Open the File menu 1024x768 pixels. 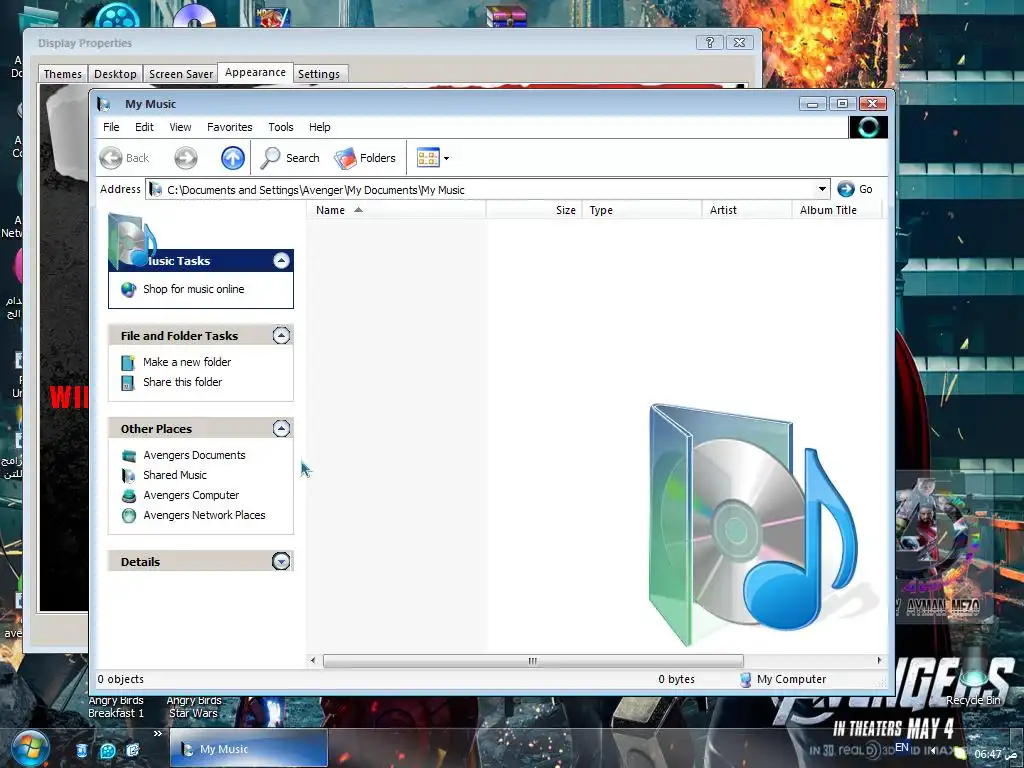111,127
